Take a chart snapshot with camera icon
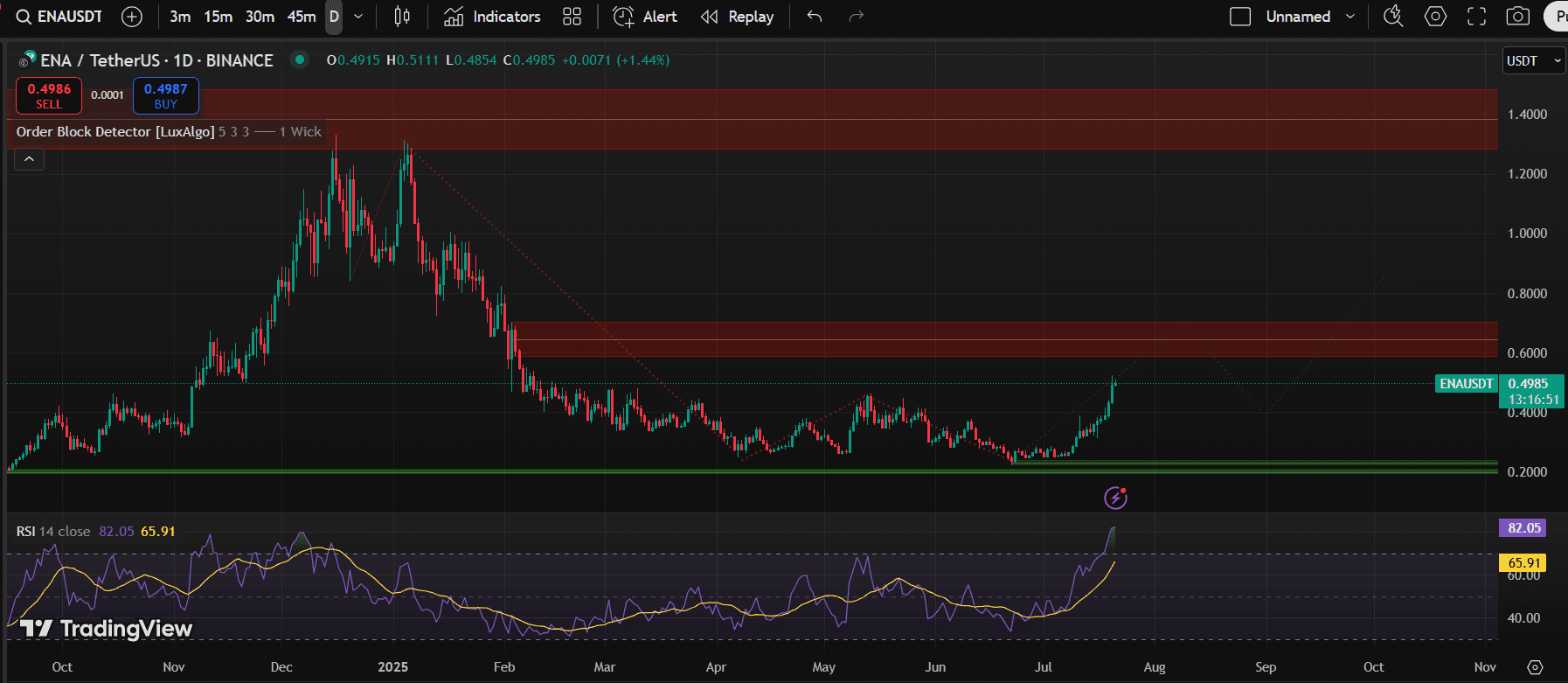Viewport: 1568px width, 683px height. pos(1518,17)
